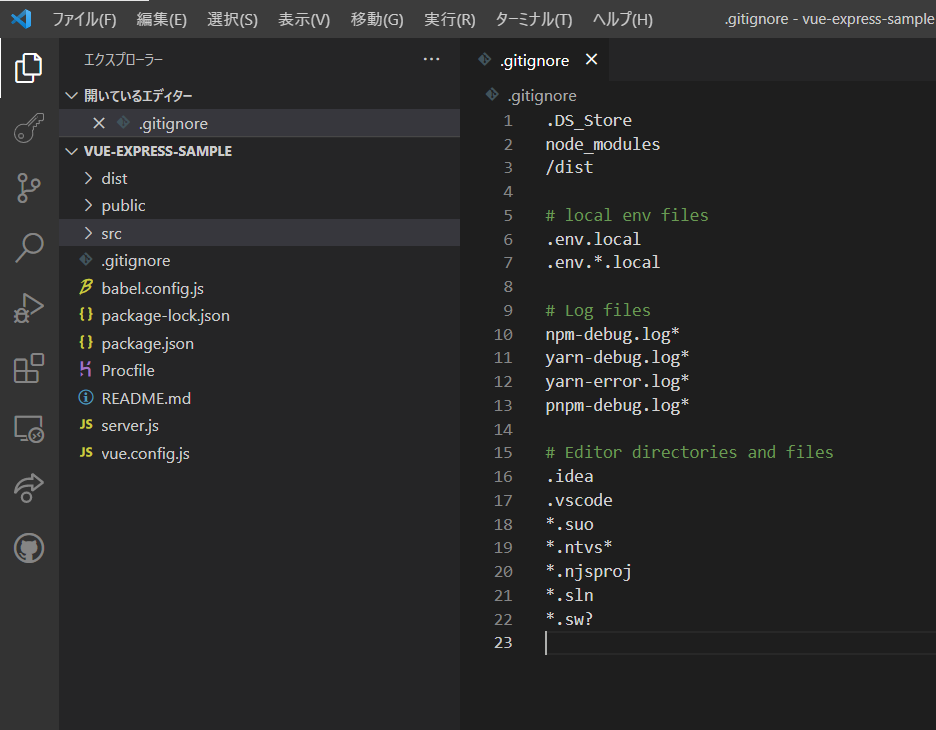
Task: Open babel.config.js file
Action: (259, 288)
